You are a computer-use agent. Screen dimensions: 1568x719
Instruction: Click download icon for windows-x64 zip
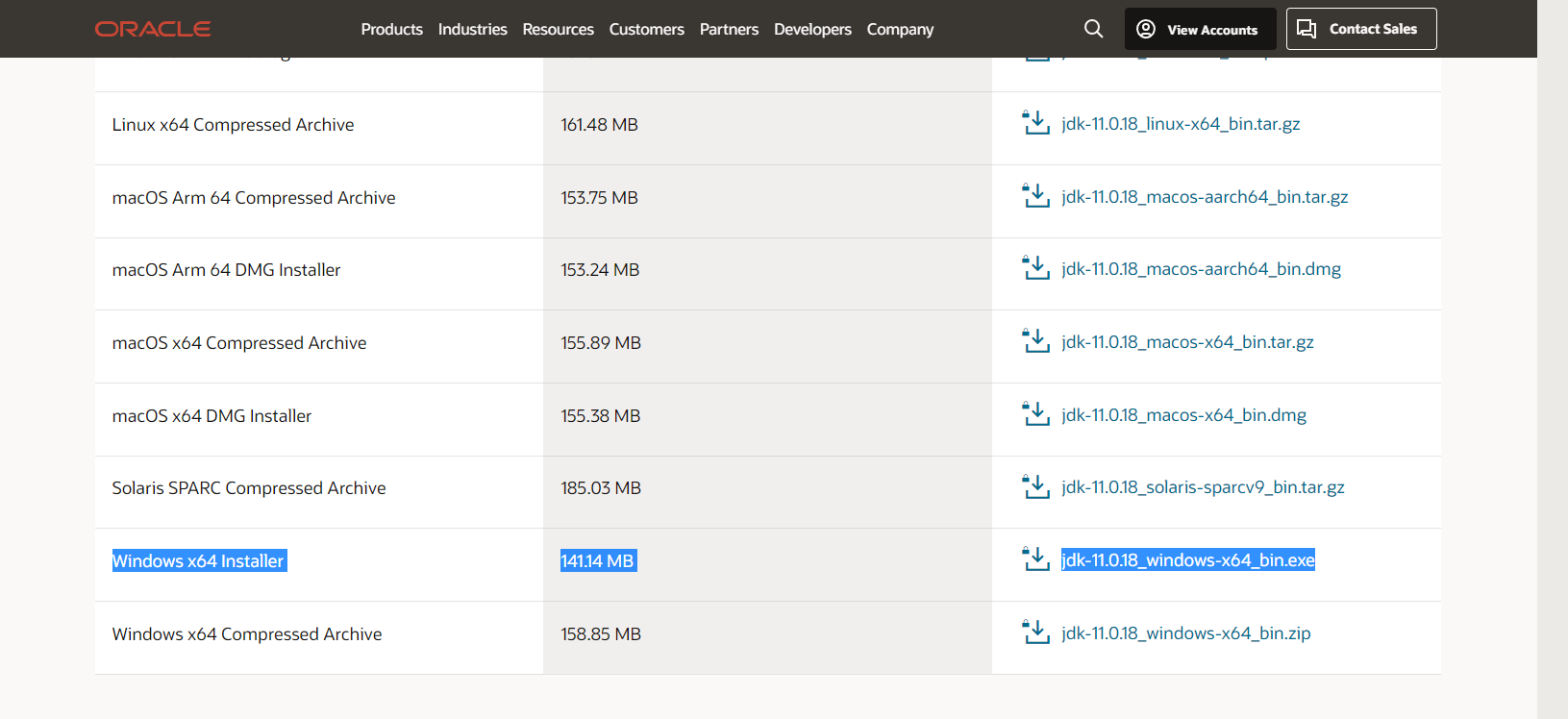tap(1035, 632)
